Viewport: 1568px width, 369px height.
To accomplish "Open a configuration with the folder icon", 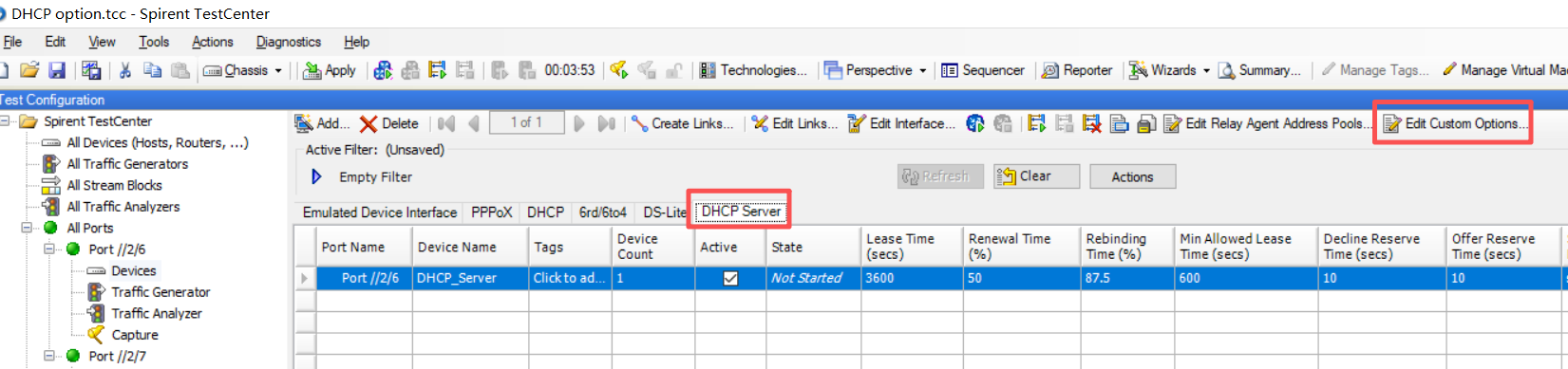I will 29,70.
